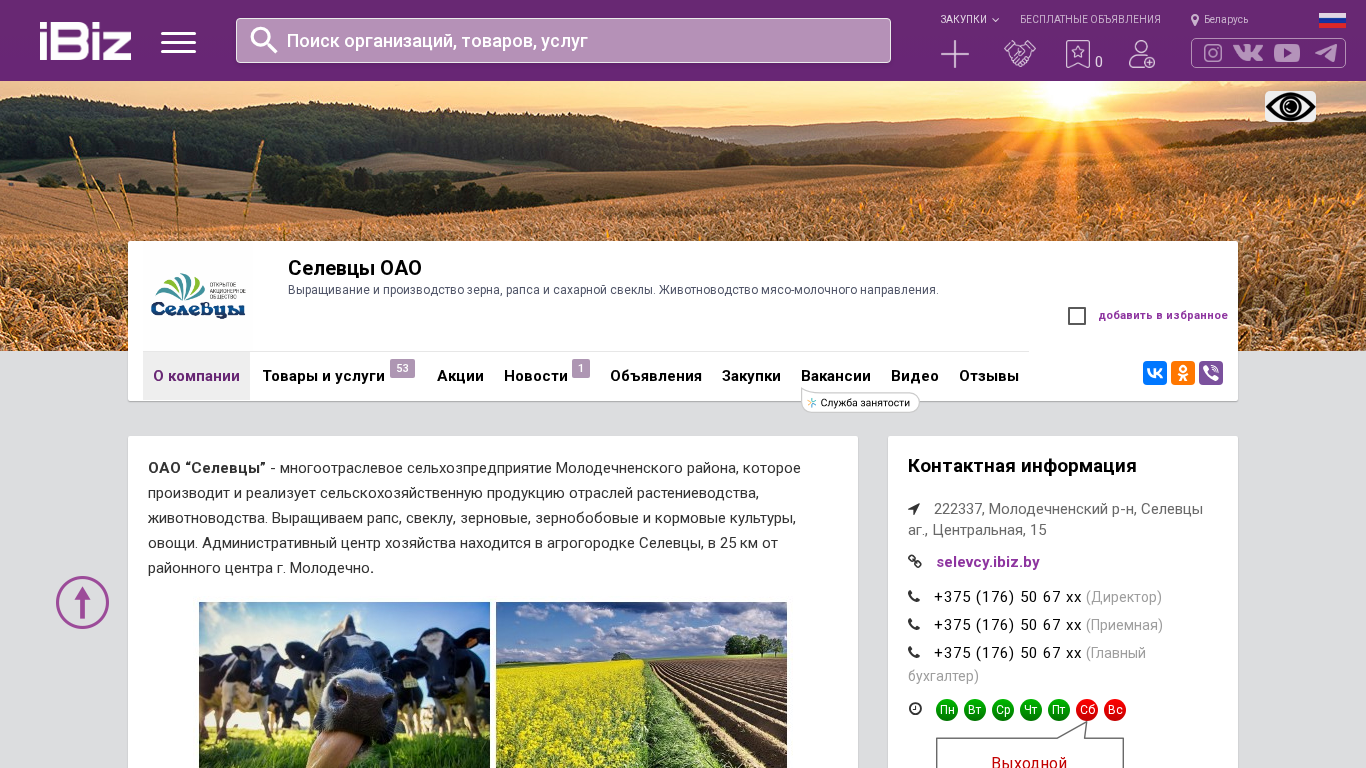Select Friday 'Пт' schedule circle

click(1059, 710)
